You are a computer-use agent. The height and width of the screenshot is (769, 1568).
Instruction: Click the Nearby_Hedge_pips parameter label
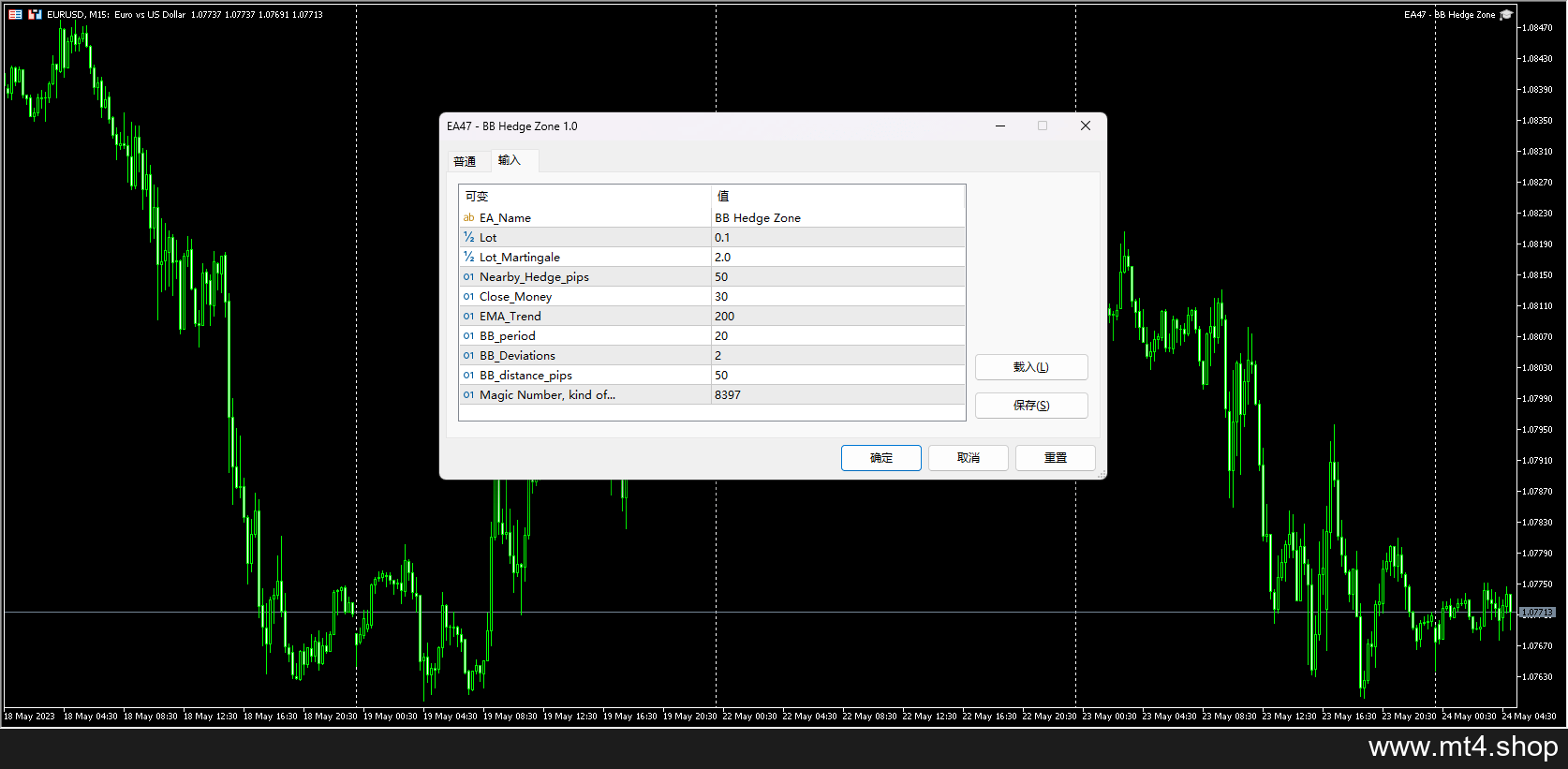(534, 277)
